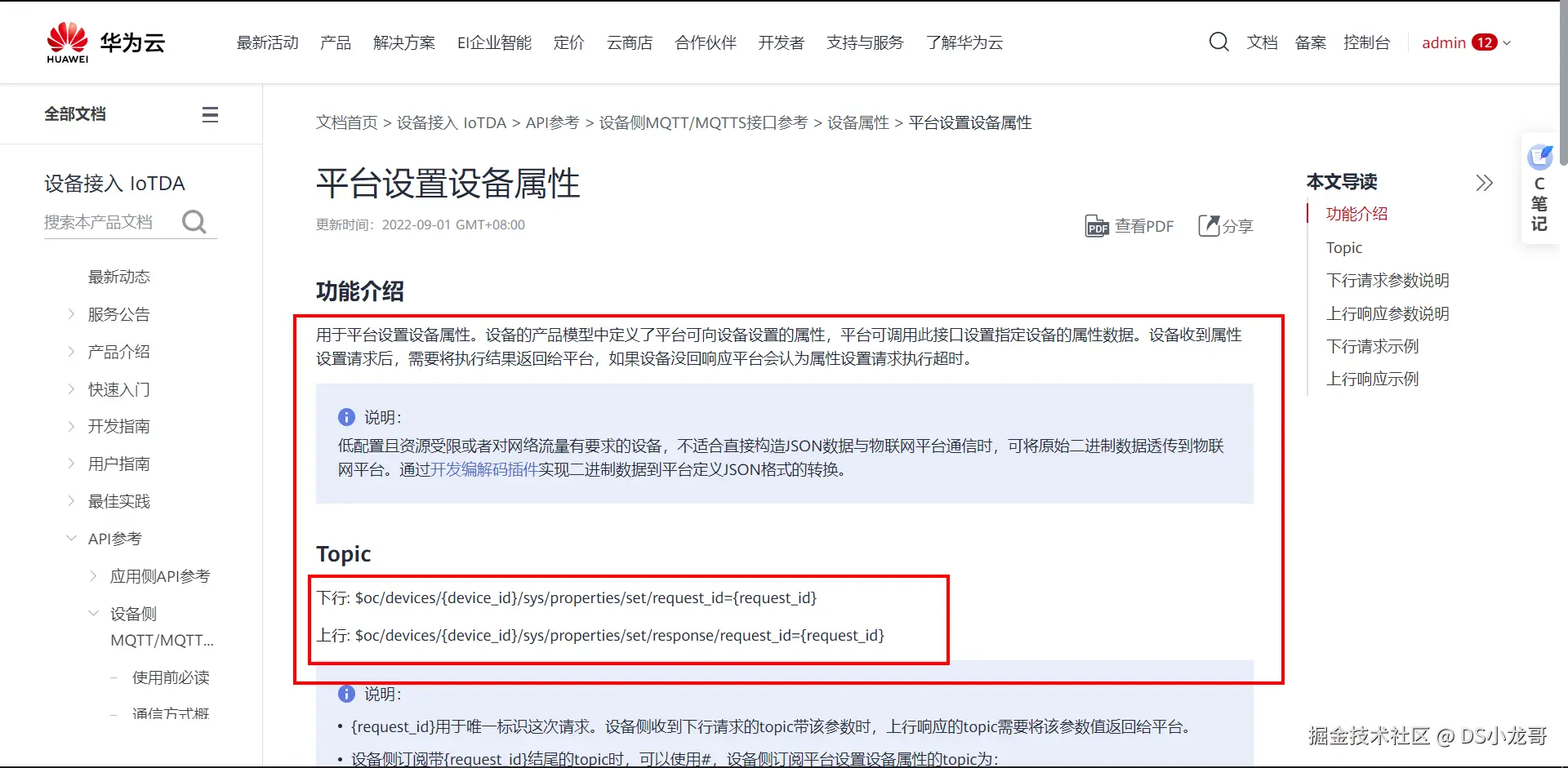Click the 12 notification badge
1568x768 pixels.
pyautogui.click(x=1484, y=42)
